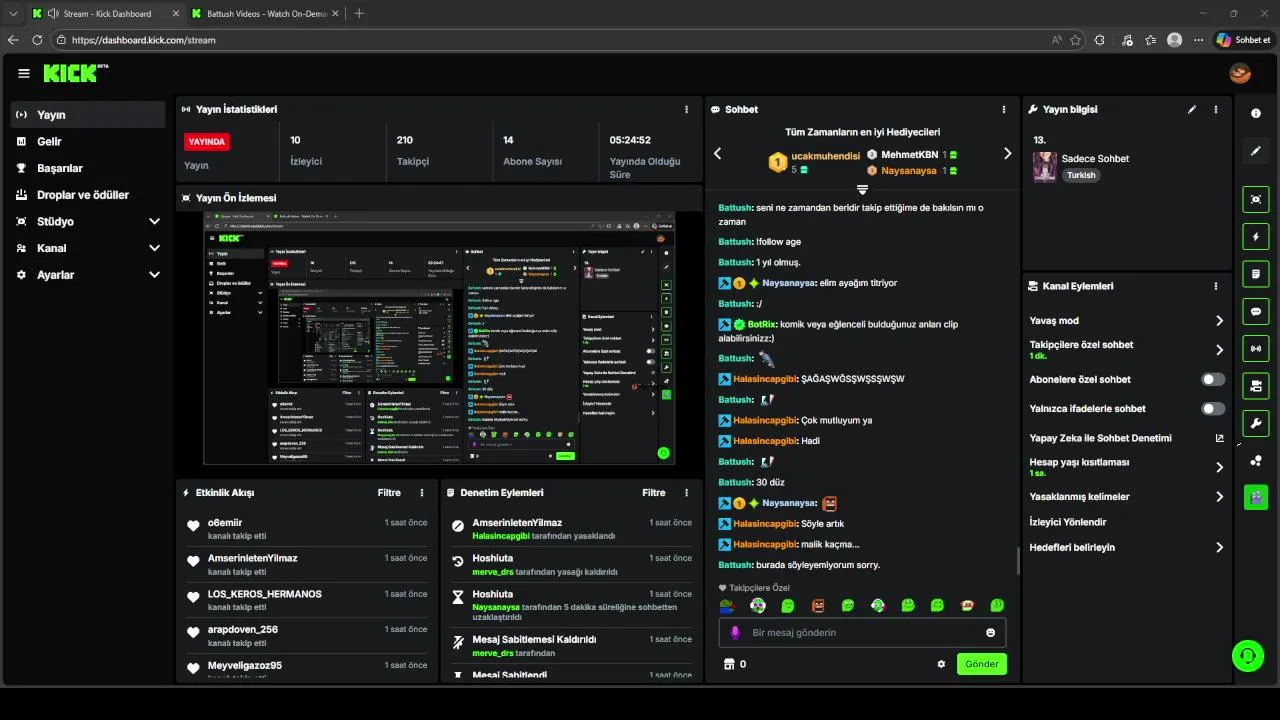Image resolution: width=1280 pixels, height=720 pixels.
Task: Collapse the top gifters banner arrow
Action: point(862,189)
